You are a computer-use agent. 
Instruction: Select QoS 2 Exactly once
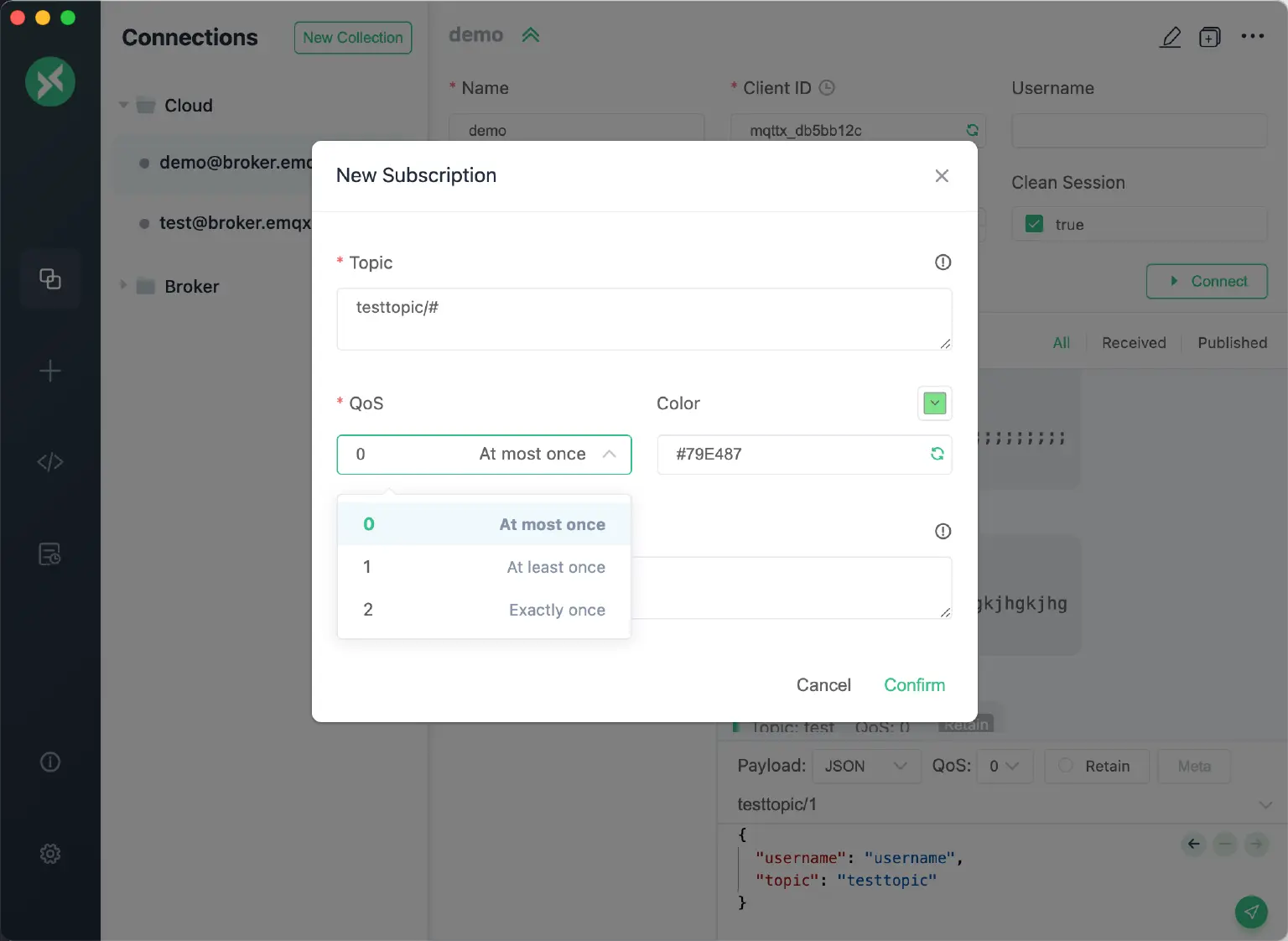(x=484, y=610)
